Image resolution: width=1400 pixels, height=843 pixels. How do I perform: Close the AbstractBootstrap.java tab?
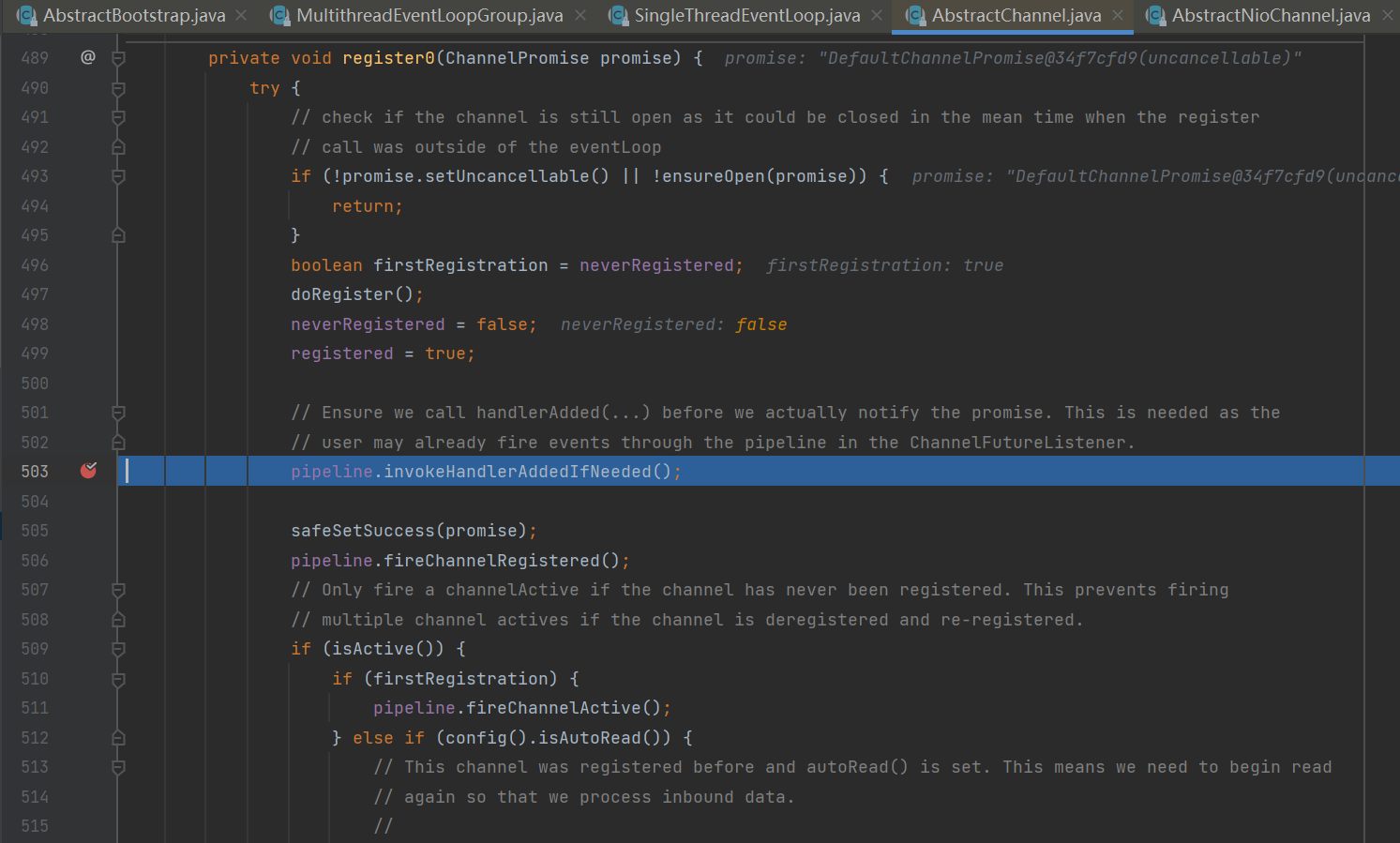(x=241, y=15)
